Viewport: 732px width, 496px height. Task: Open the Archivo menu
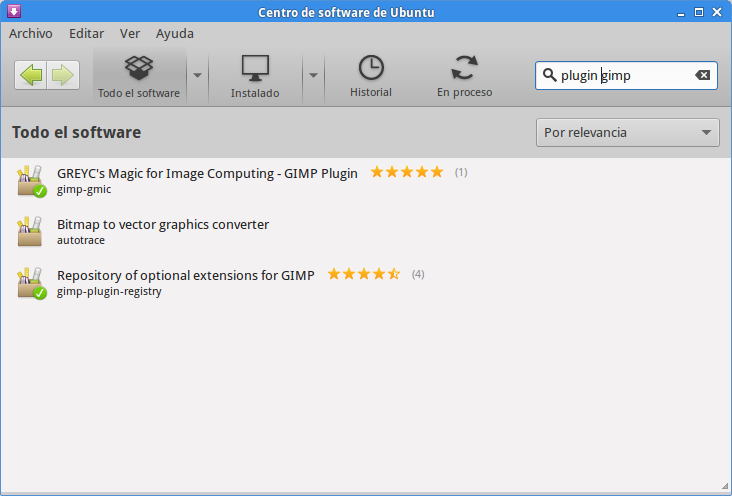coord(30,33)
